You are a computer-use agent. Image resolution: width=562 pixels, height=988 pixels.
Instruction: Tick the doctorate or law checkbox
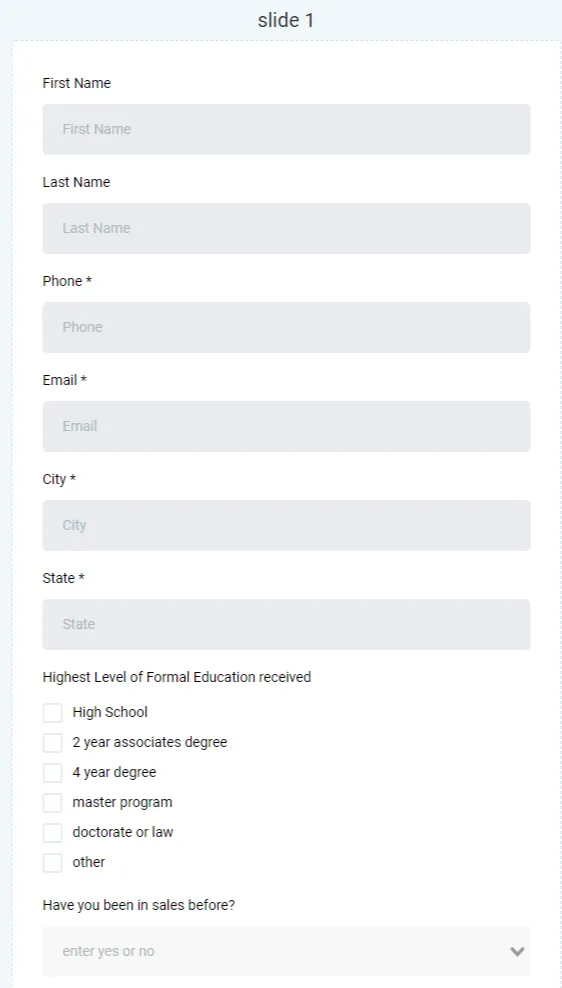point(52,832)
